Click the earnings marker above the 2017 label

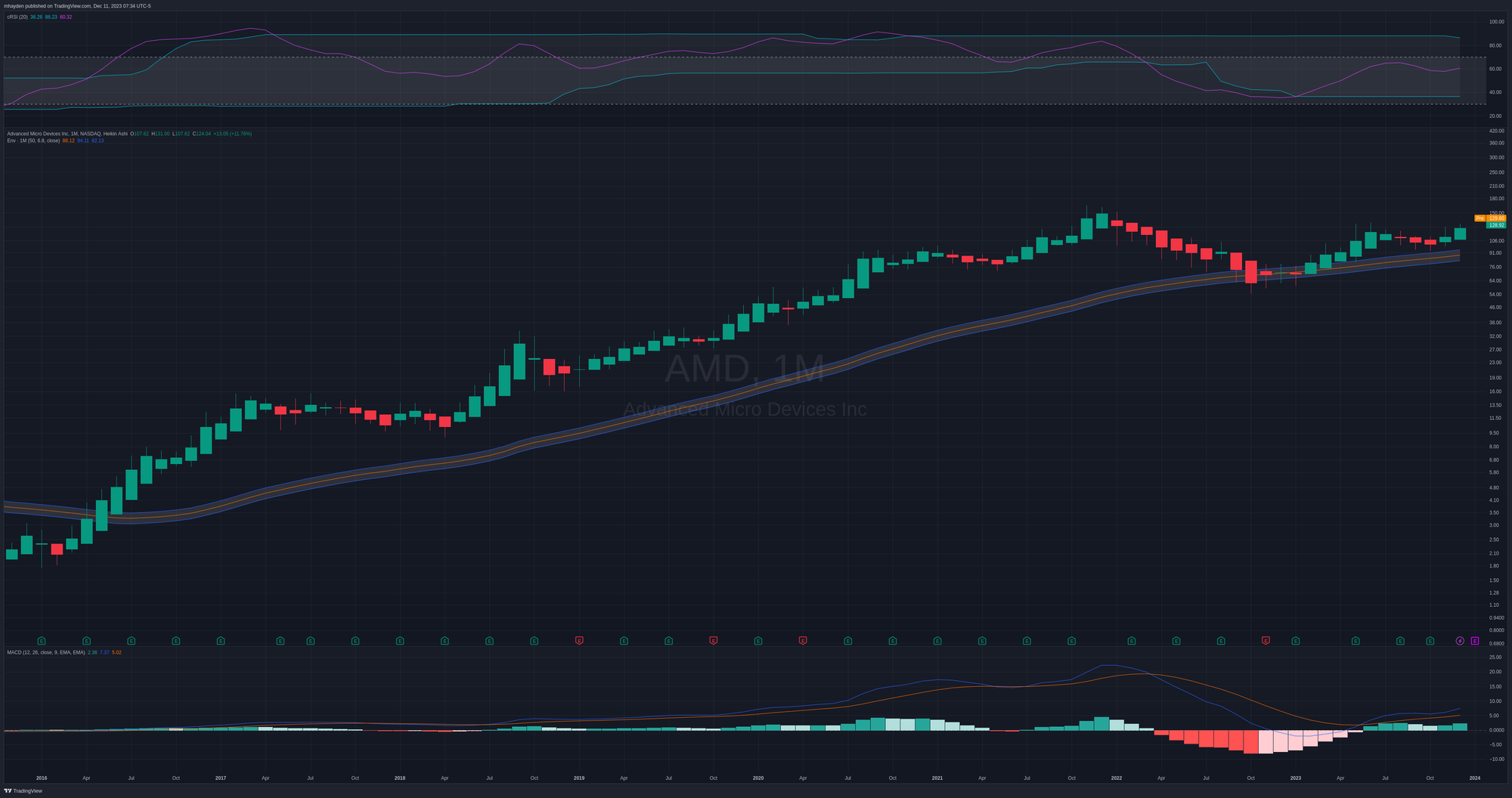[x=221, y=641]
